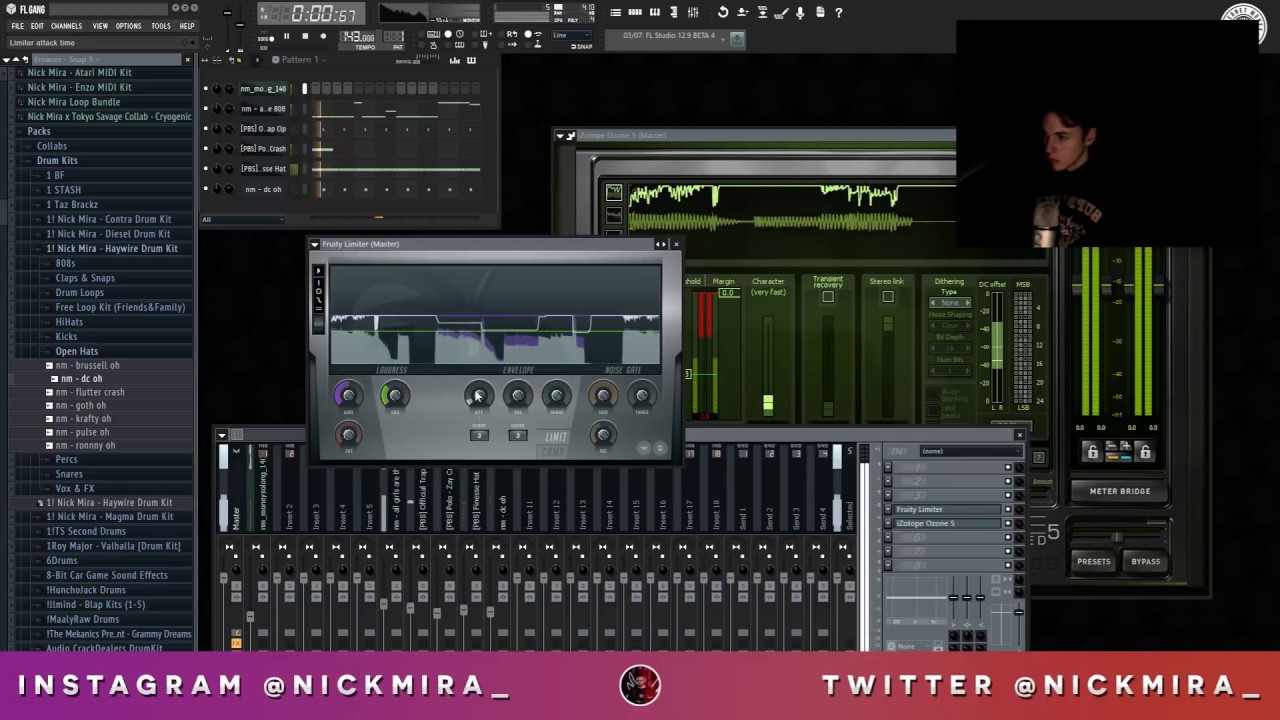The image size is (1280, 720).
Task: Click the undo history icon in toolbar
Action: [x=723, y=12]
